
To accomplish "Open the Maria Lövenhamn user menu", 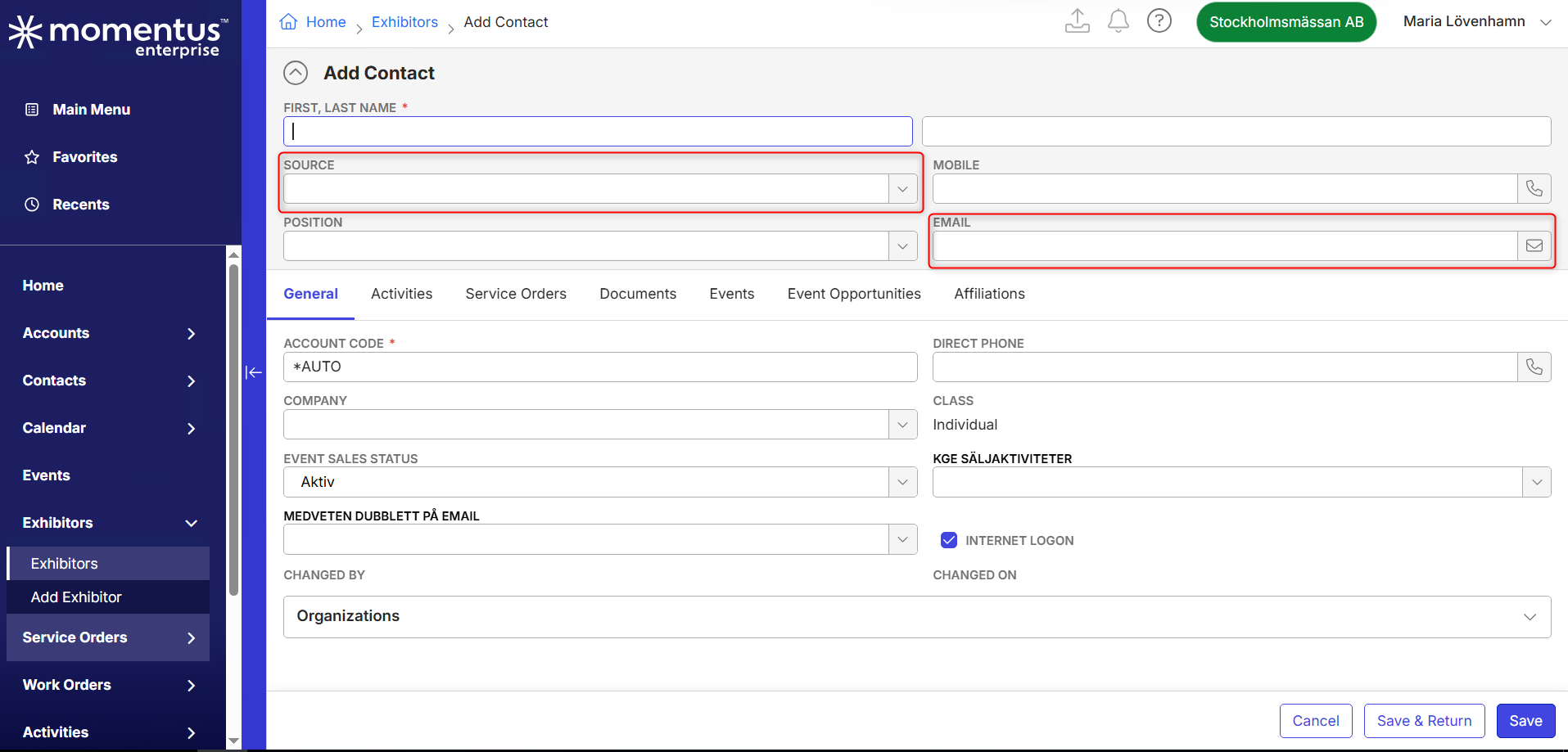I will [x=1477, y=22].
